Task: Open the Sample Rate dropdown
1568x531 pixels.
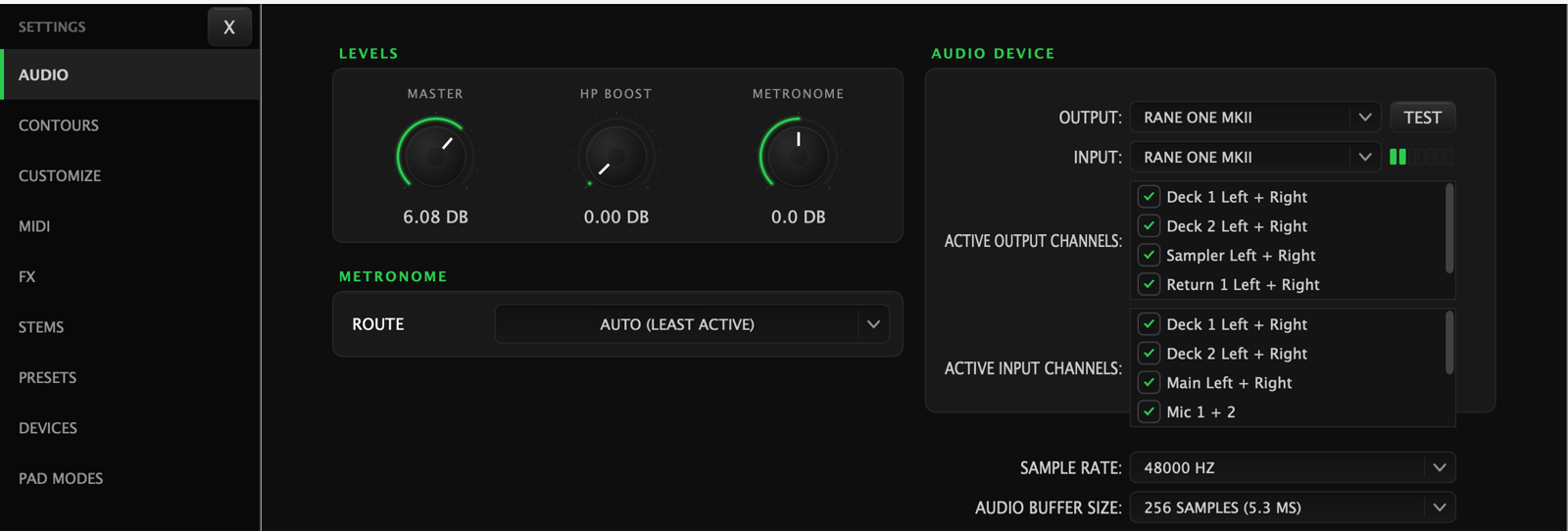Action: coord(1293,468)
